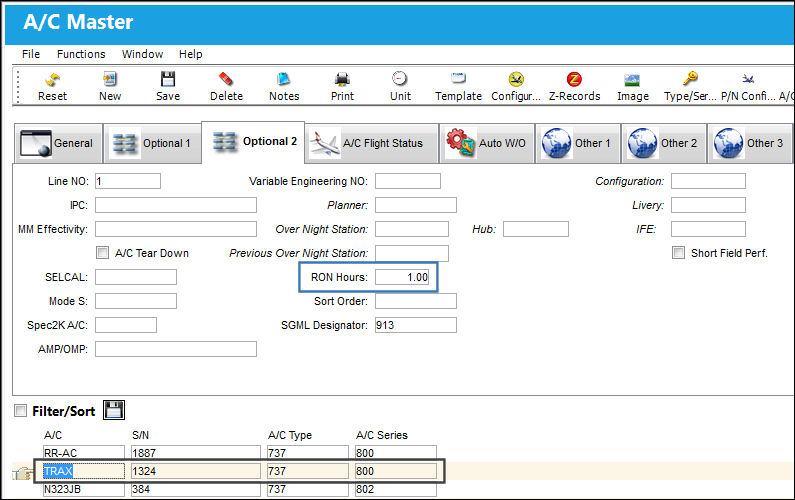Viewport: 795px width, 500px height.
Task: Open the Help menu
Action: pos(191,54)
